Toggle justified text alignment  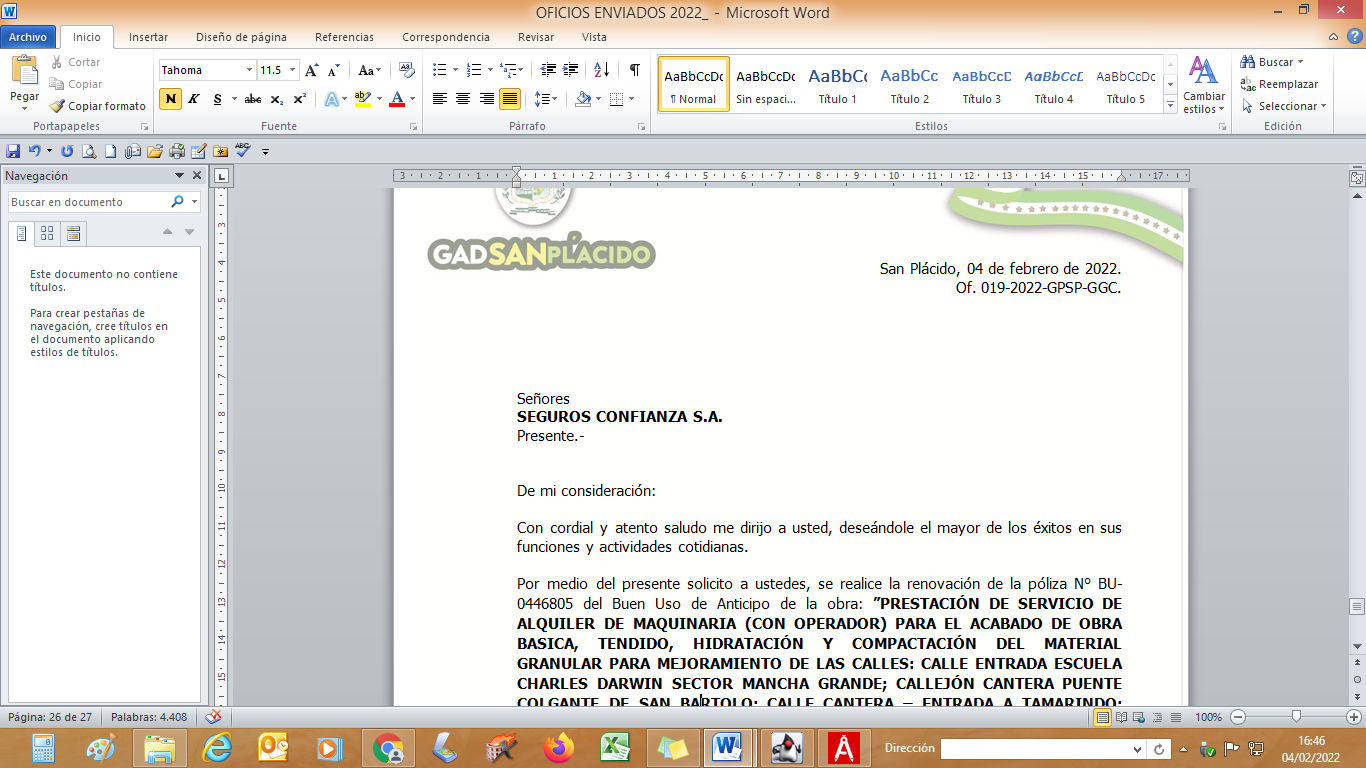point(510,99)
